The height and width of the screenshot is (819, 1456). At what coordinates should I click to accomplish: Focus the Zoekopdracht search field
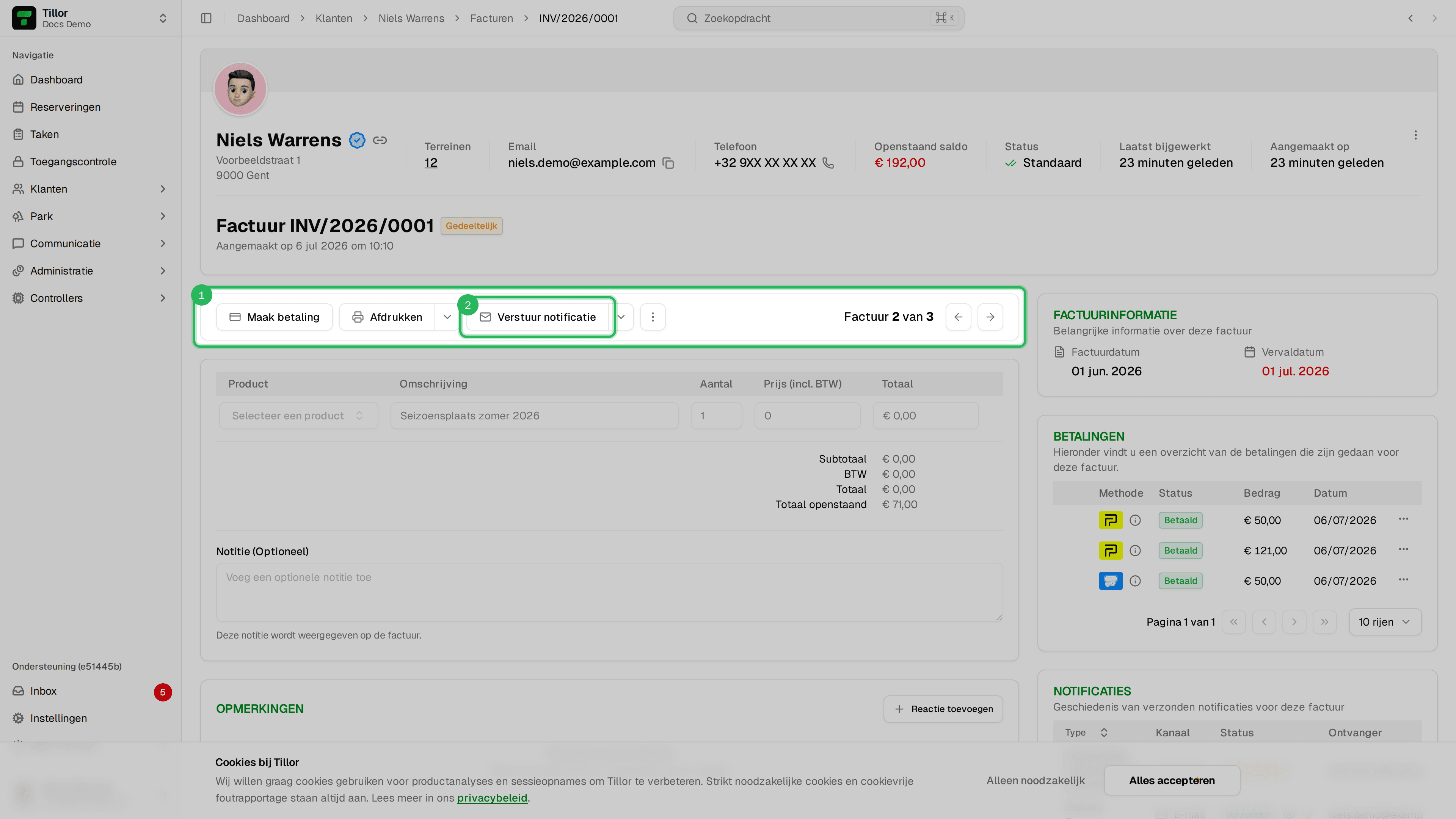click(x=819, y=18)
